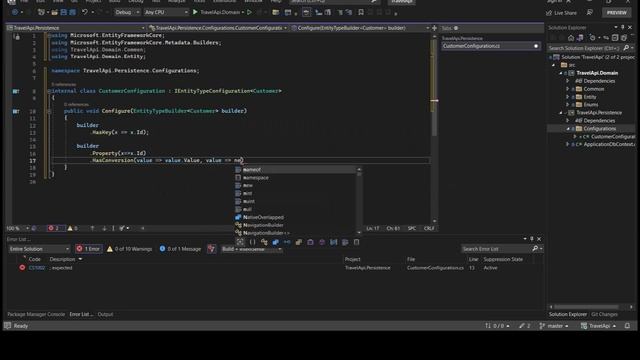Click the error code link CS1002
640x360 pixels.
[x=37, y=268]
